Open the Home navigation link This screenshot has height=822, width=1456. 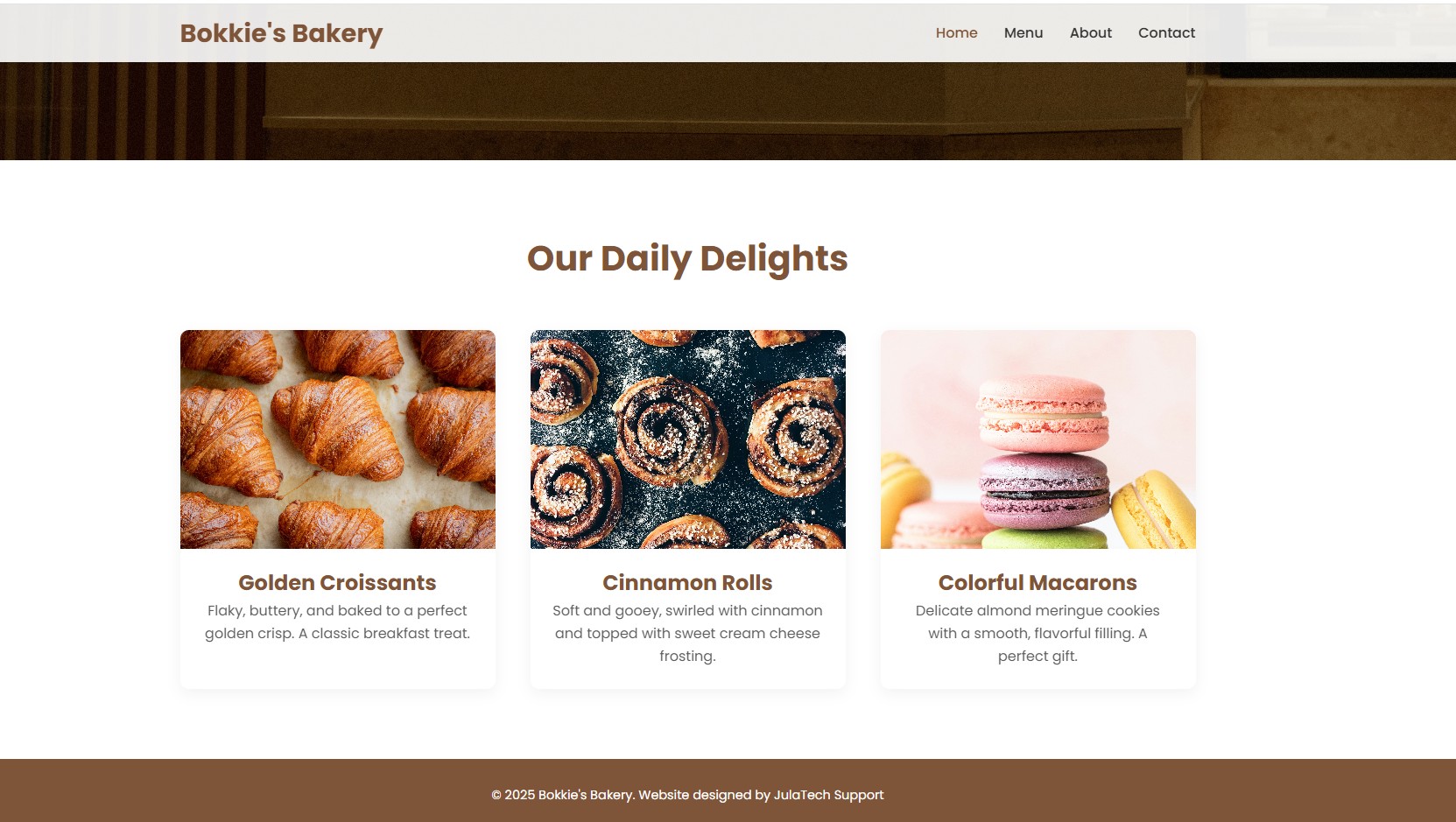click(956, 32)
